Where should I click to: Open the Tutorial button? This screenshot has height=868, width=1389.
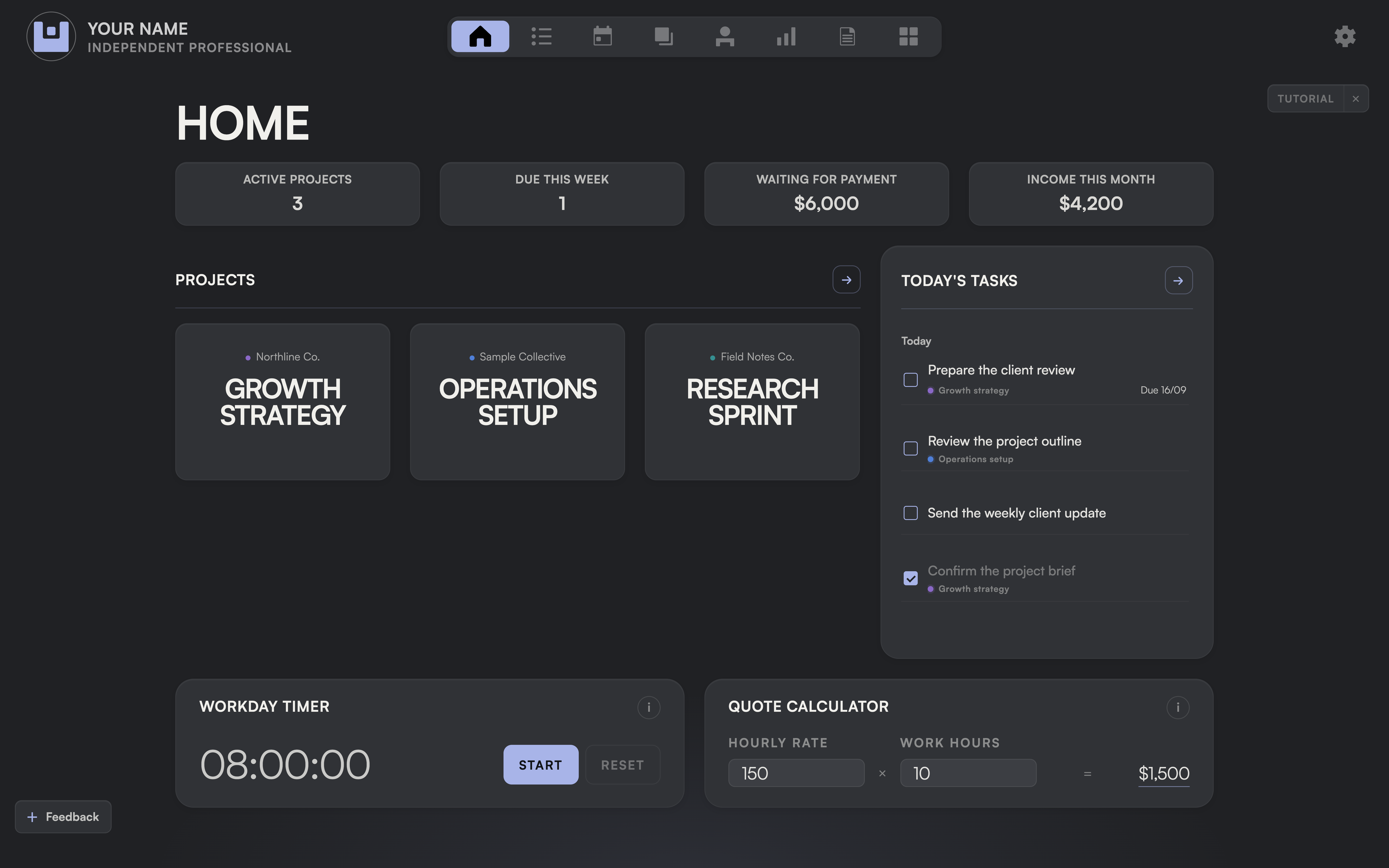coord(1305,99)
